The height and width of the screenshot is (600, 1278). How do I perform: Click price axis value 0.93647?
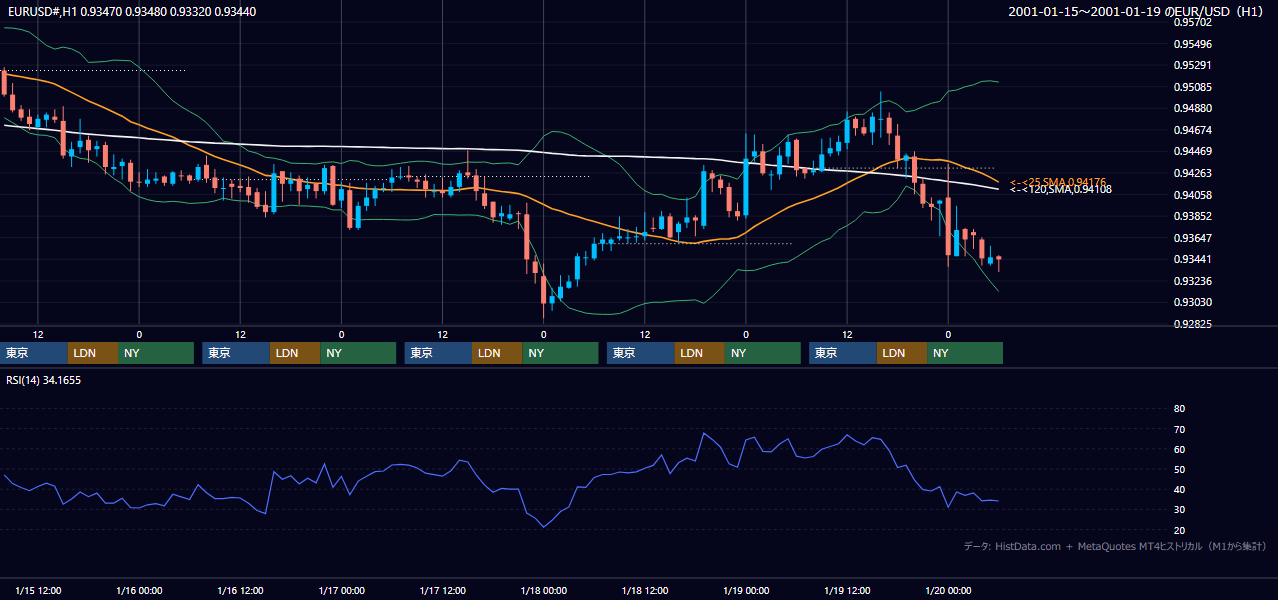pyautogui.click(x=1191, y=238)
